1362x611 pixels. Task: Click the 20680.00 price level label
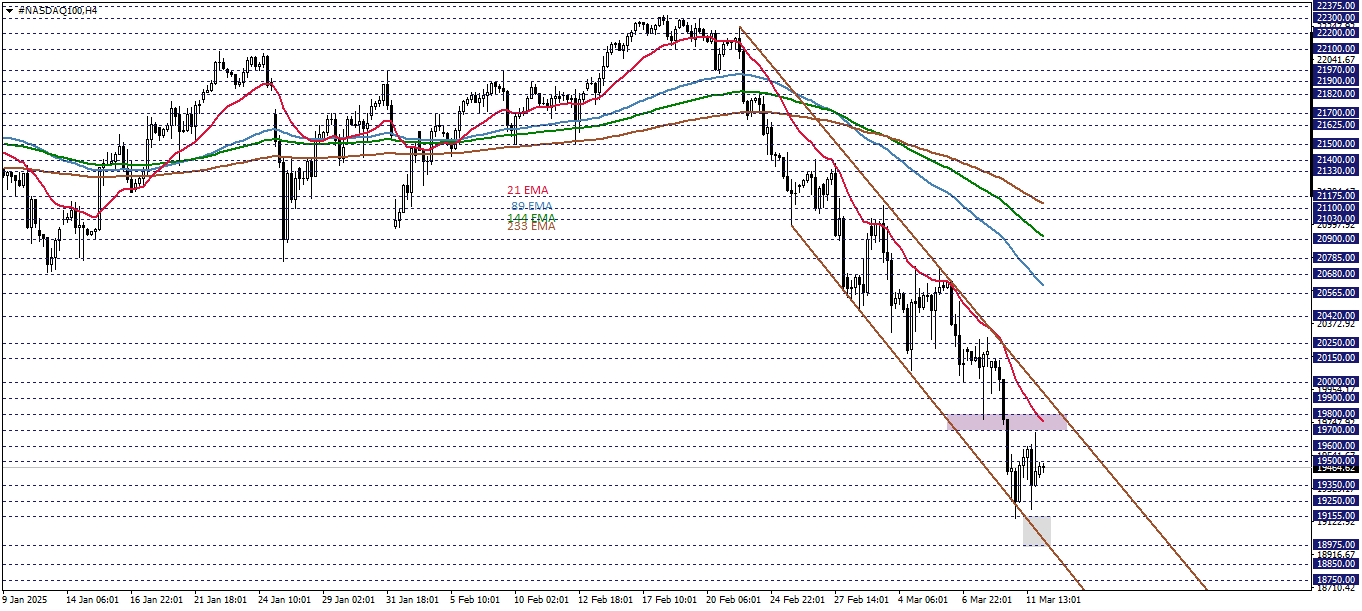pos(1336,274)
